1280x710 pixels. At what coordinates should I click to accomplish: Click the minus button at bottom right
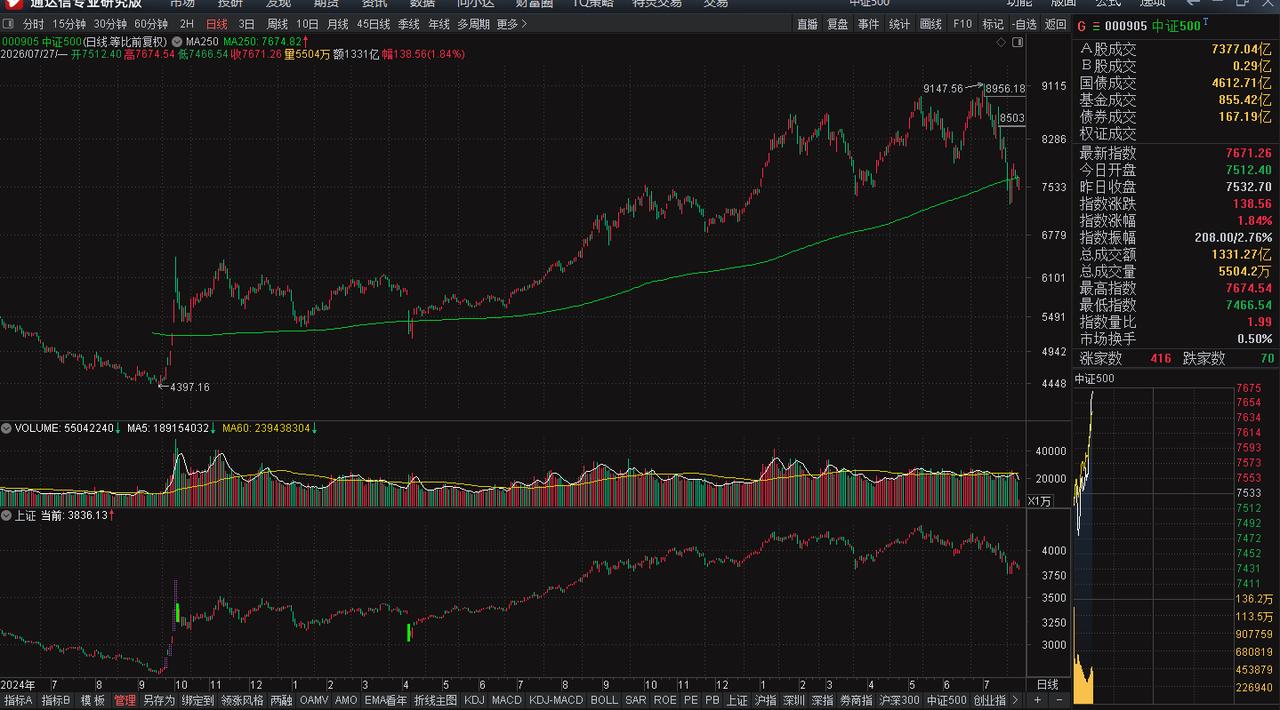(x=1057, y=701)
